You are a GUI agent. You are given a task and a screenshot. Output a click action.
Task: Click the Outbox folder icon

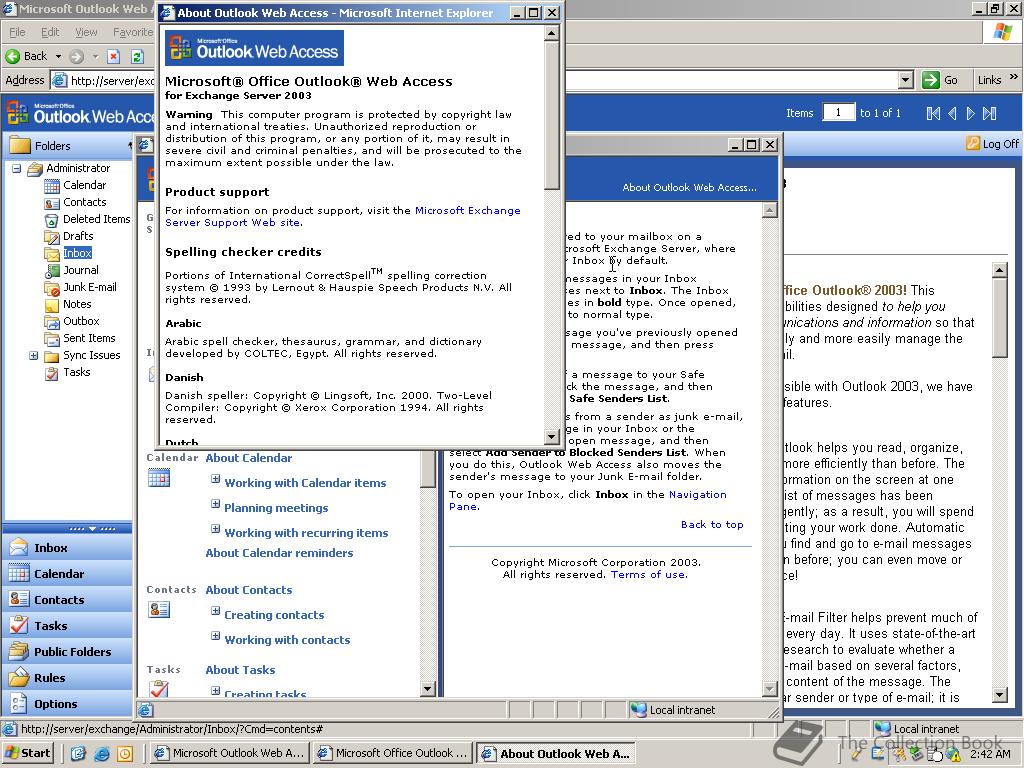click(52, 321)
